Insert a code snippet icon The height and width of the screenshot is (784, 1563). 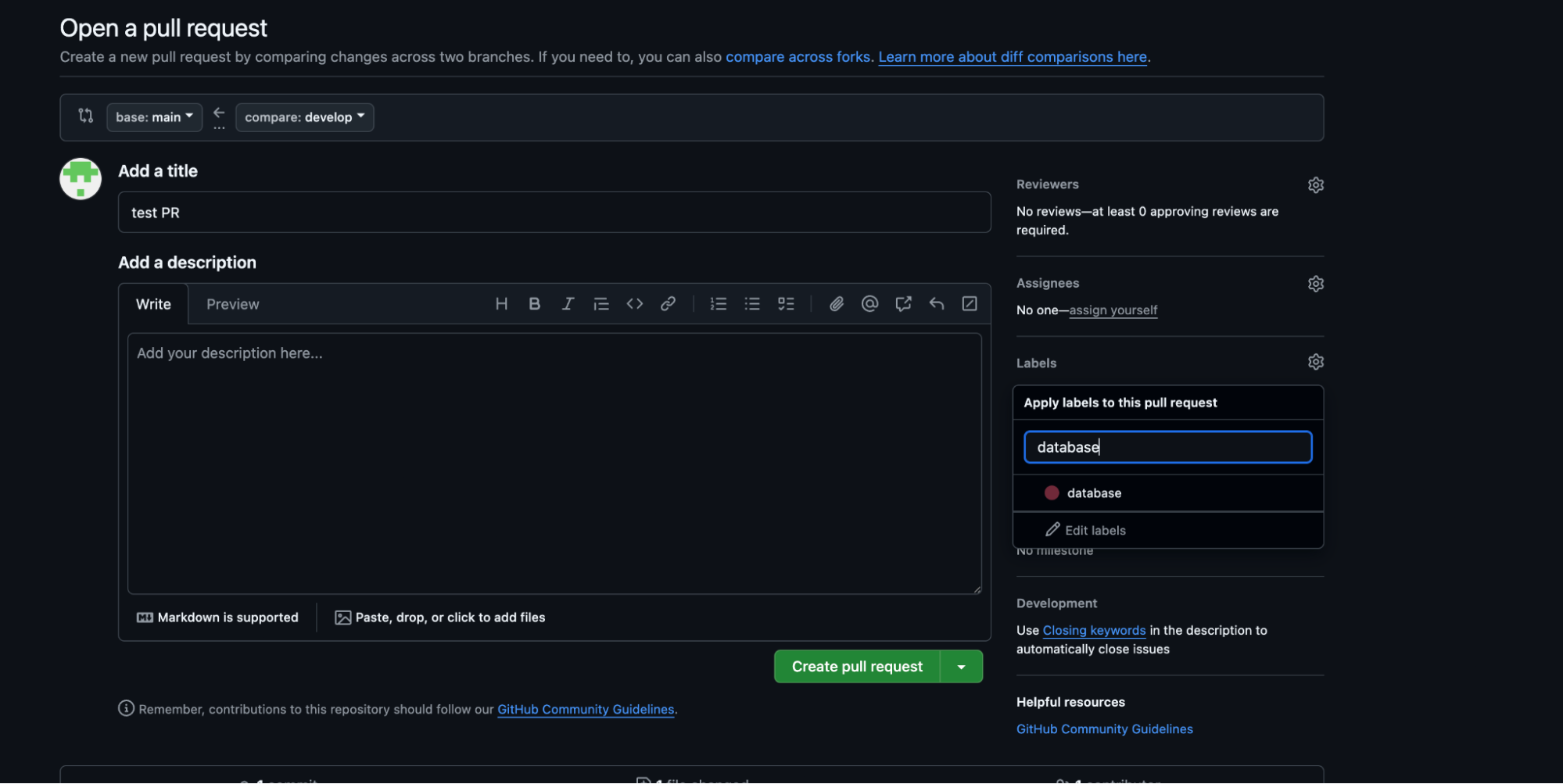click(x=634, y=304)
